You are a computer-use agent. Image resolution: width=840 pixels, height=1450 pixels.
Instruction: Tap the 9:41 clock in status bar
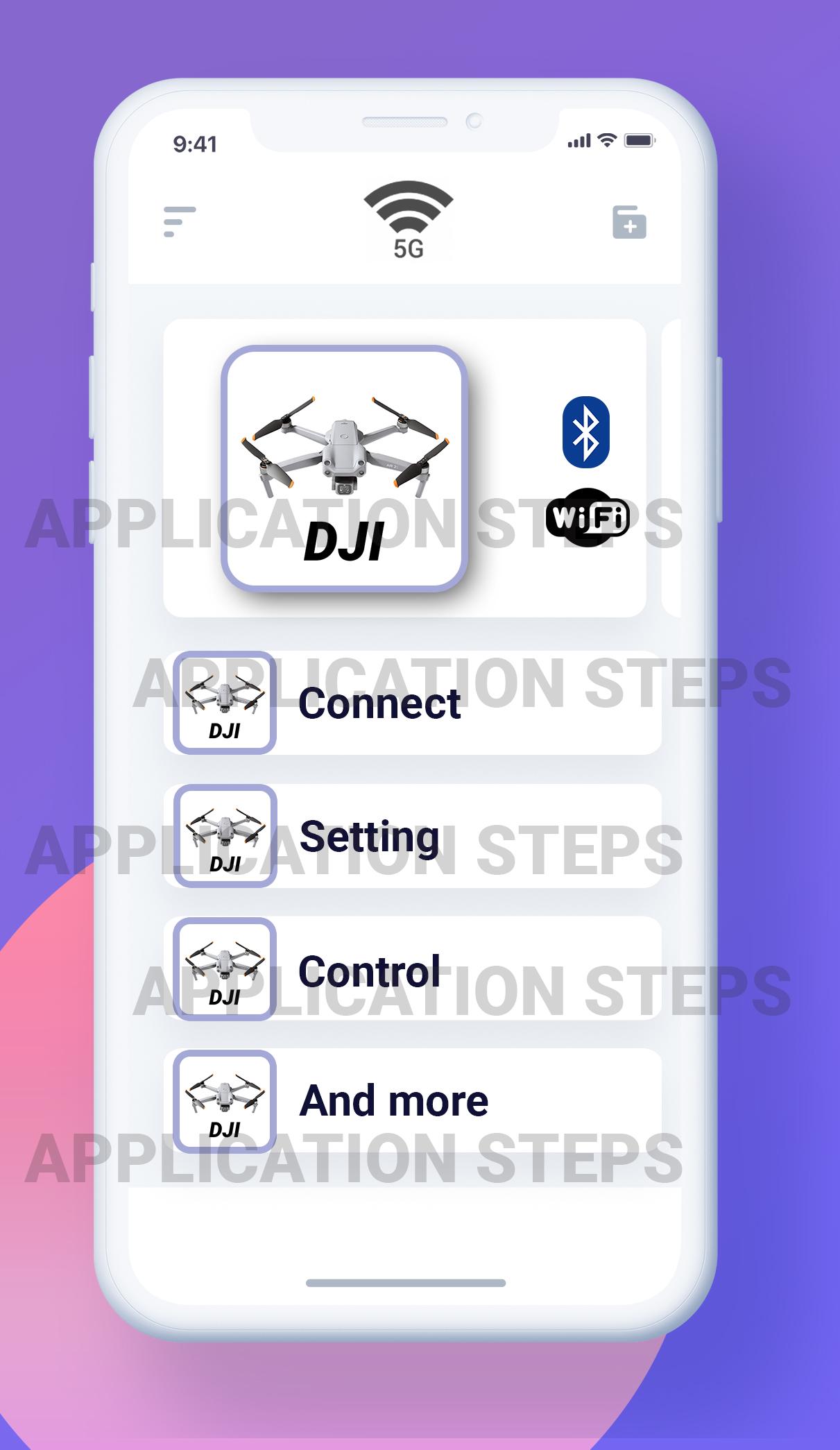[195, 144]
